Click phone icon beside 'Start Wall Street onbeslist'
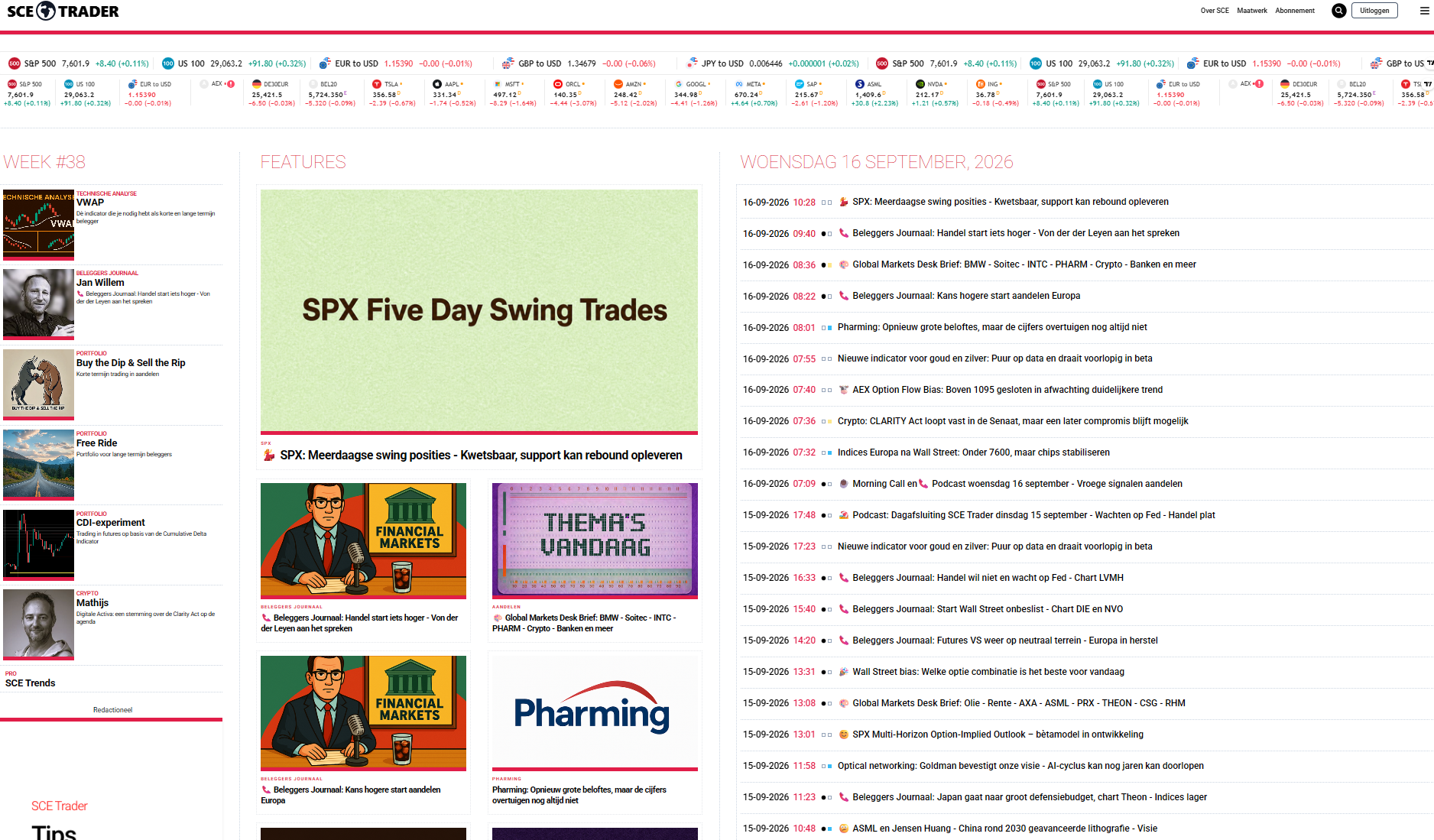 click(844, 609)
